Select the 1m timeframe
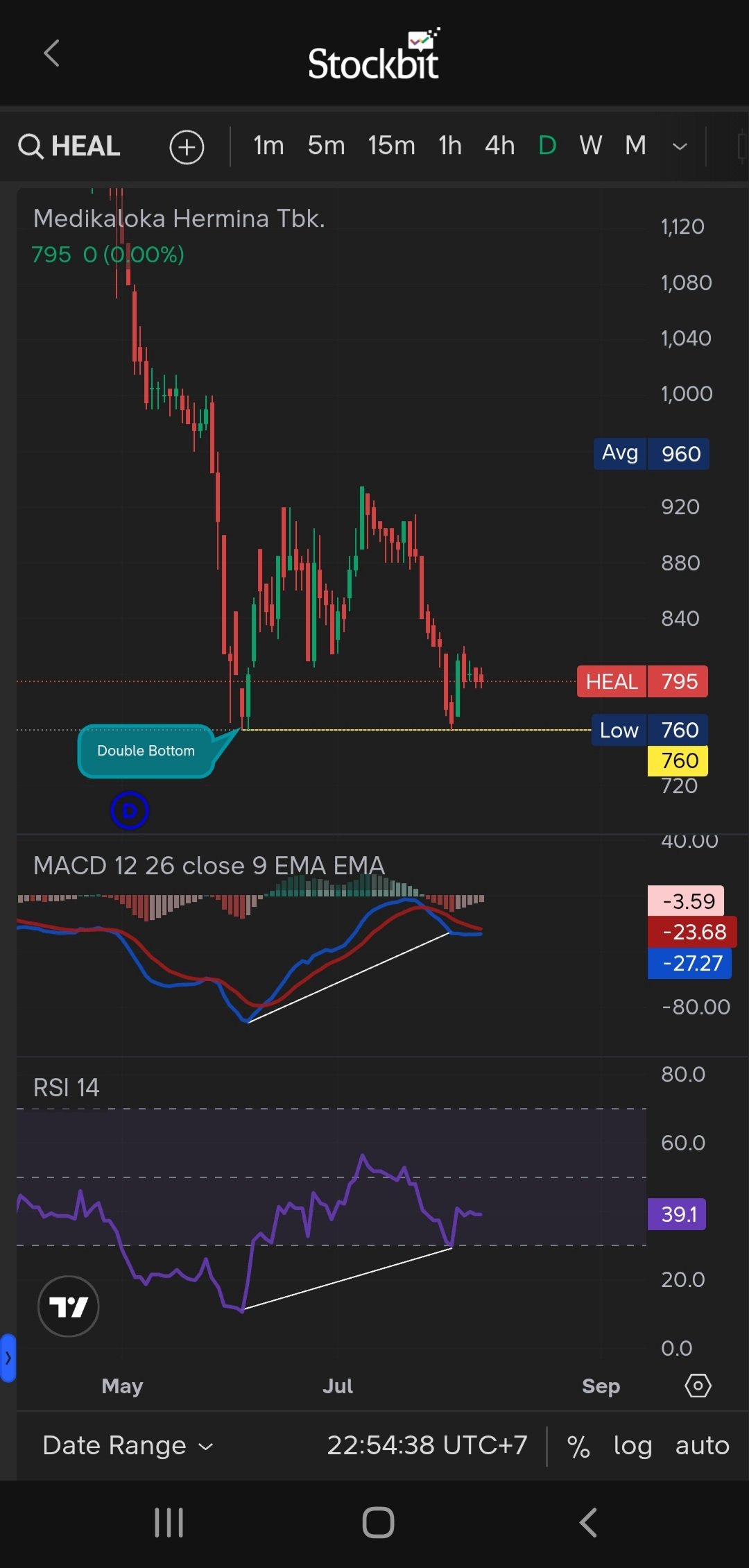The height and width of the screenshot is (1568, 749). [268, 146]
